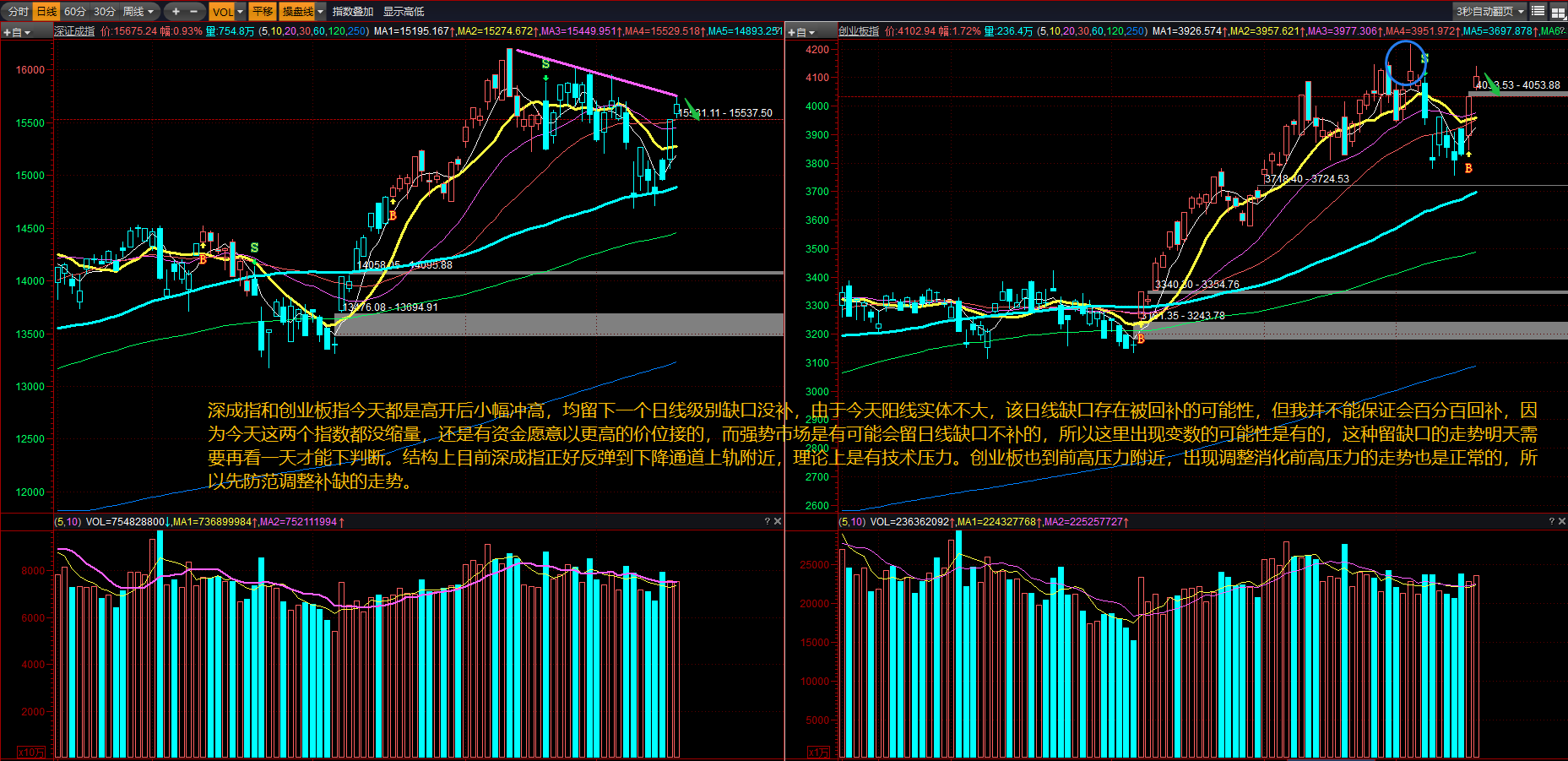
Task: Toggle the 平移 pan mode
Action: pos(263,11)
